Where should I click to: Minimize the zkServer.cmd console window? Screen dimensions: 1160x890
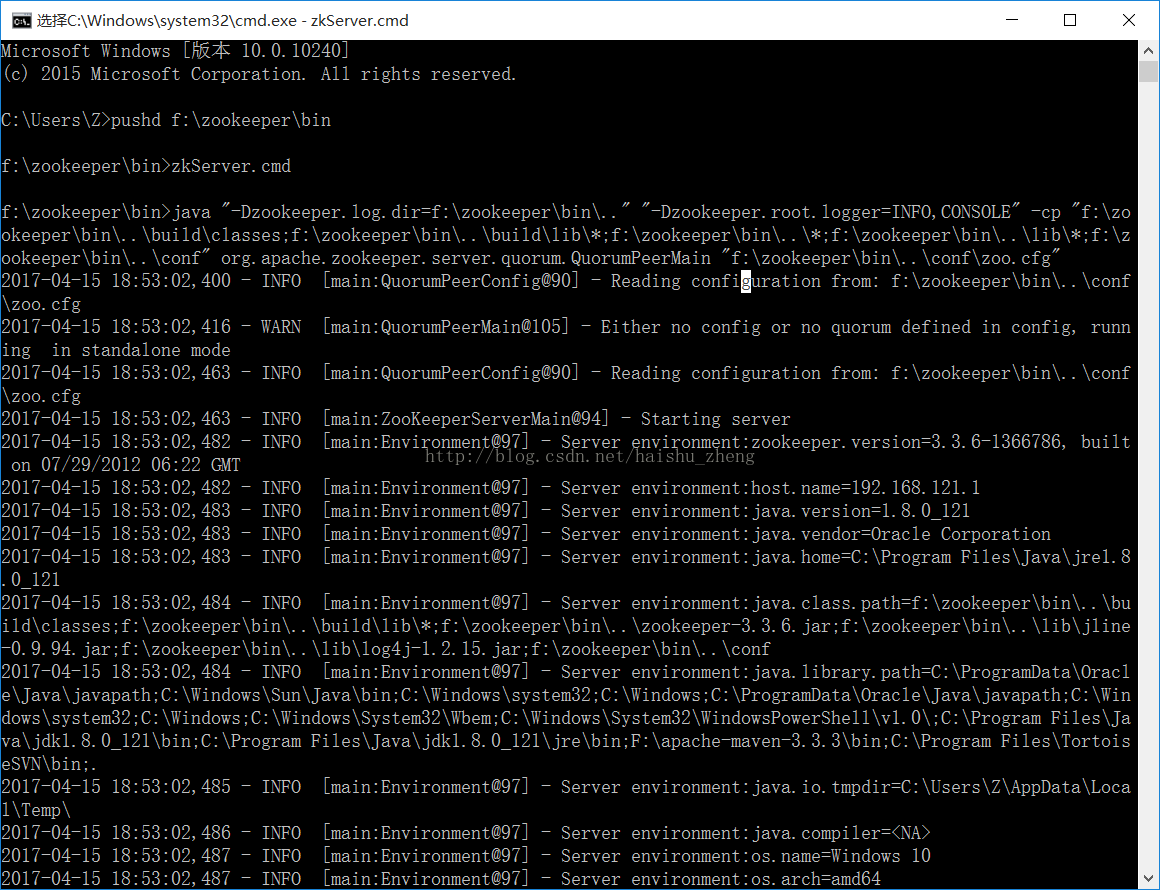1012,20
